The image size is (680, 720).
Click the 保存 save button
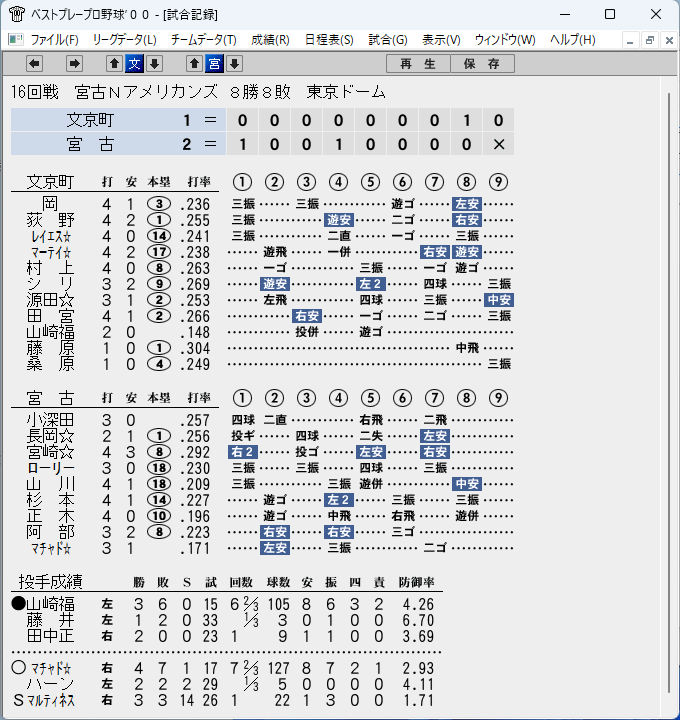pyautogui.click(x=482, y=63)
